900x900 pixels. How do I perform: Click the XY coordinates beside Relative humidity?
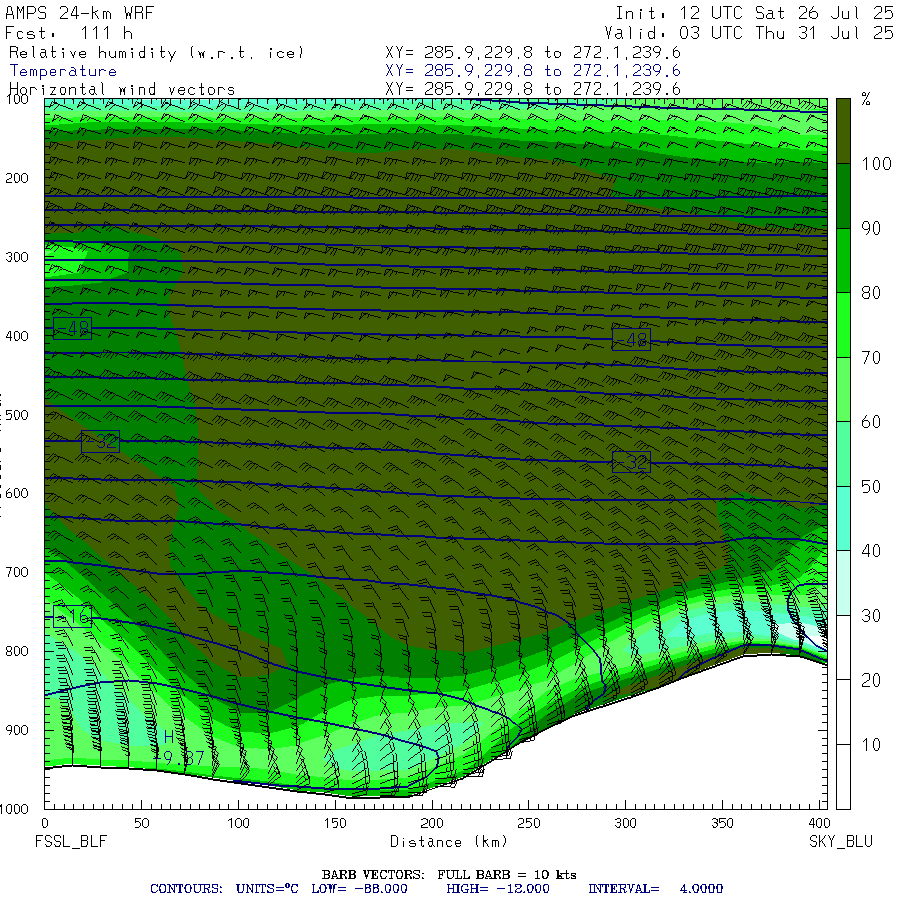tap(533, 53)
